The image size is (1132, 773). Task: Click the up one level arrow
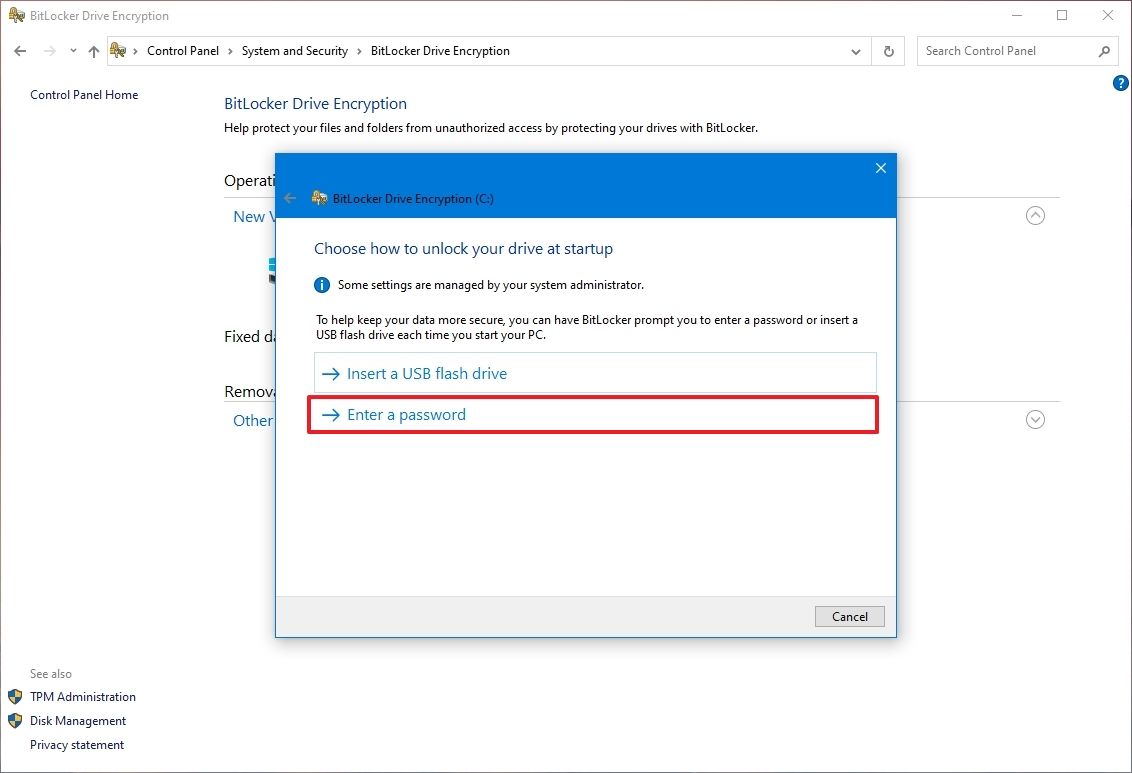[x=93, y=51]
